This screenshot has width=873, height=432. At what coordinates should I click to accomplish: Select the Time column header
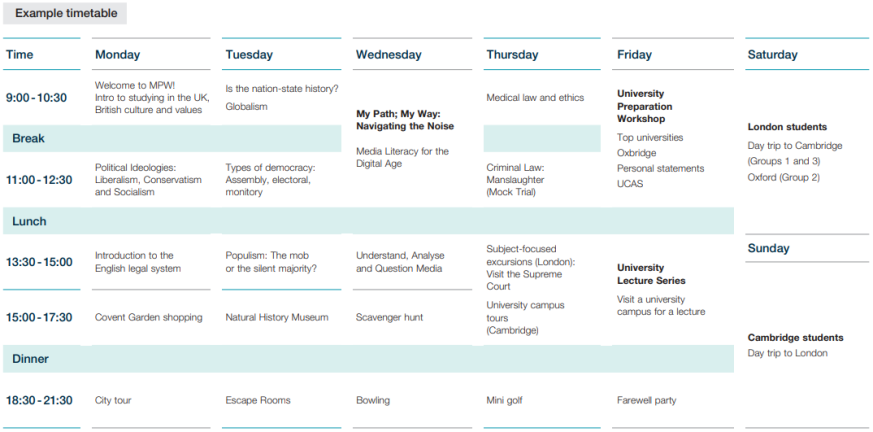point(20,55)
